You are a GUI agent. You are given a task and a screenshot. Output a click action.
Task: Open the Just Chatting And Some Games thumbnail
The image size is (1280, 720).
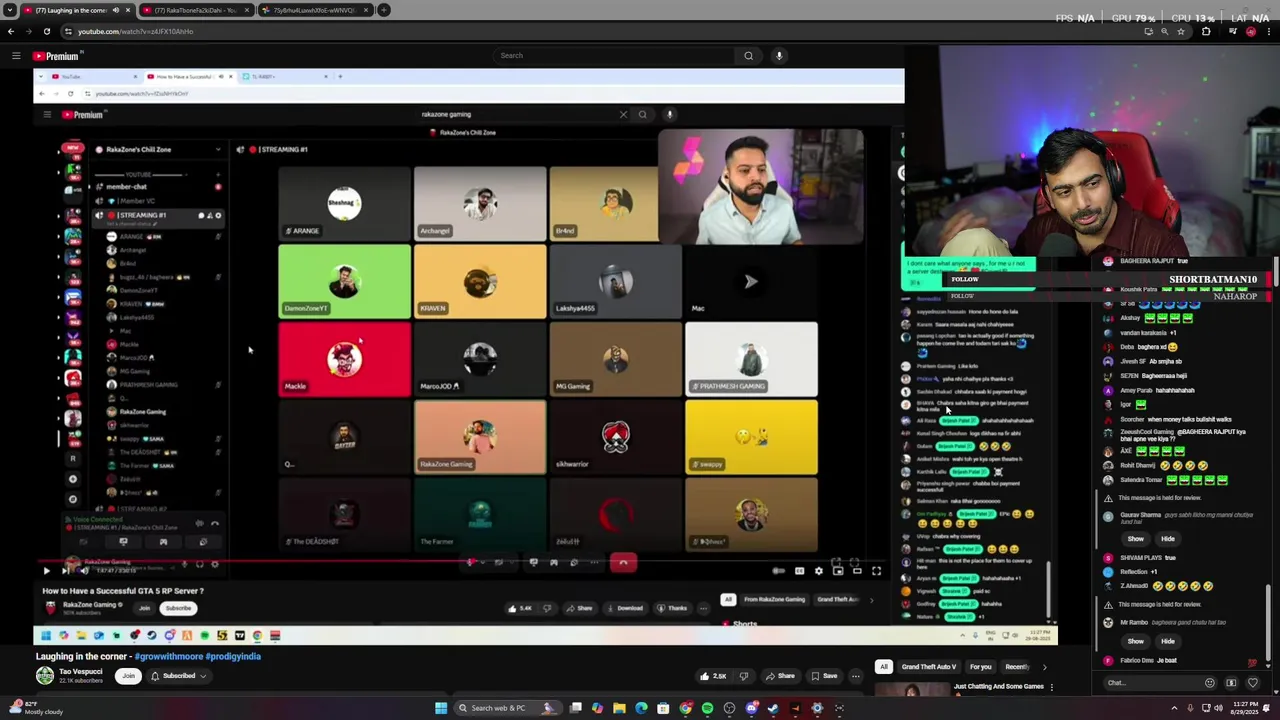pos(912,689)
